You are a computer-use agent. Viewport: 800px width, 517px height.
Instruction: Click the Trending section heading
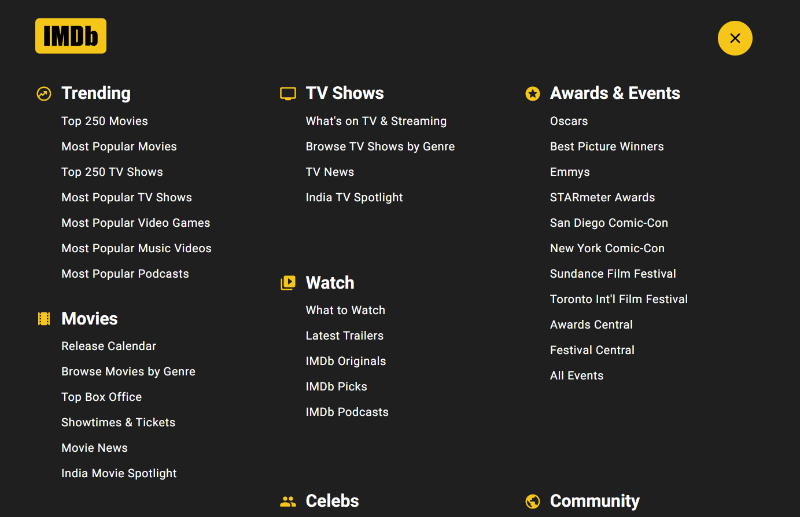click(x=96, y=93)
